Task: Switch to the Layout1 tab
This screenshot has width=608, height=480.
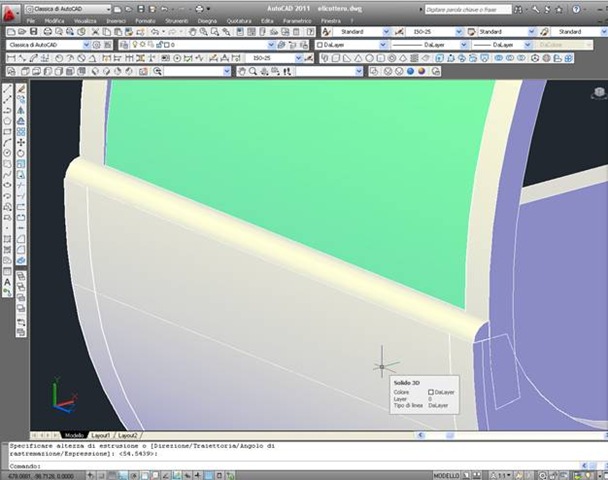Action: coord(101,436)
